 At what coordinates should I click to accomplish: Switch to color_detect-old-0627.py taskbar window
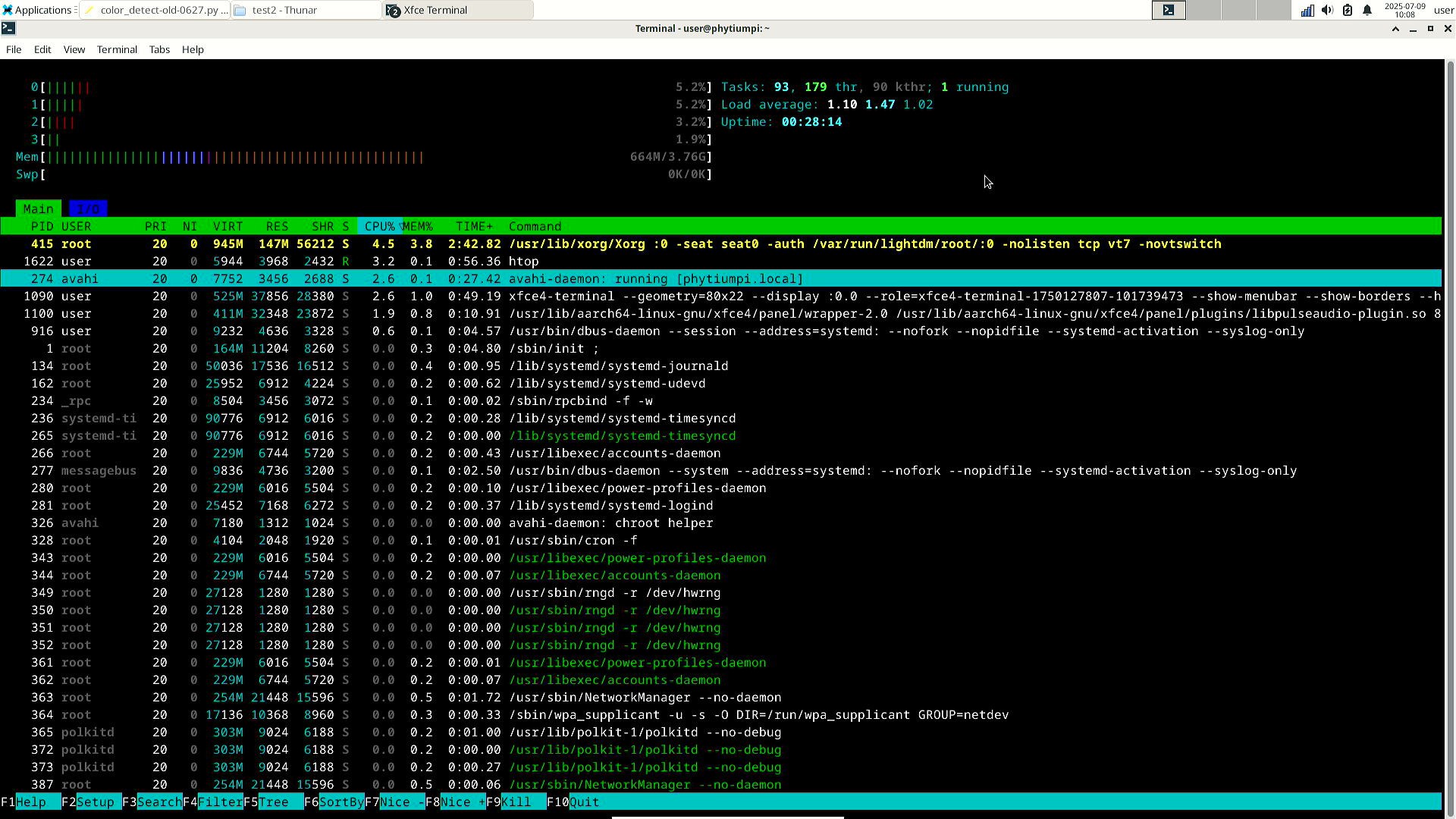[155, 10]
